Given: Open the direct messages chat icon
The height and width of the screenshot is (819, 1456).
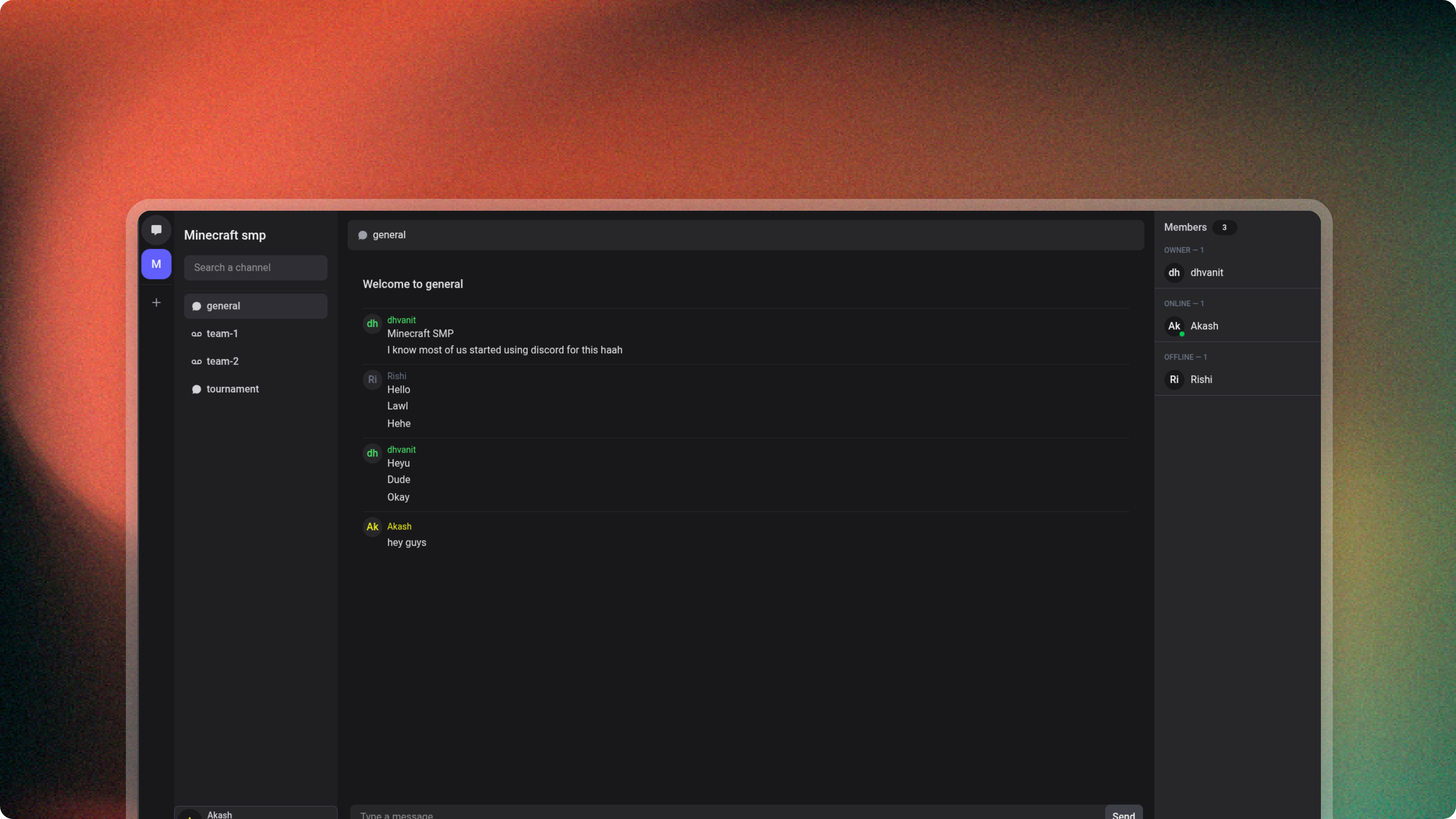Looking at the screenshot, I should (x=156, y=230).
